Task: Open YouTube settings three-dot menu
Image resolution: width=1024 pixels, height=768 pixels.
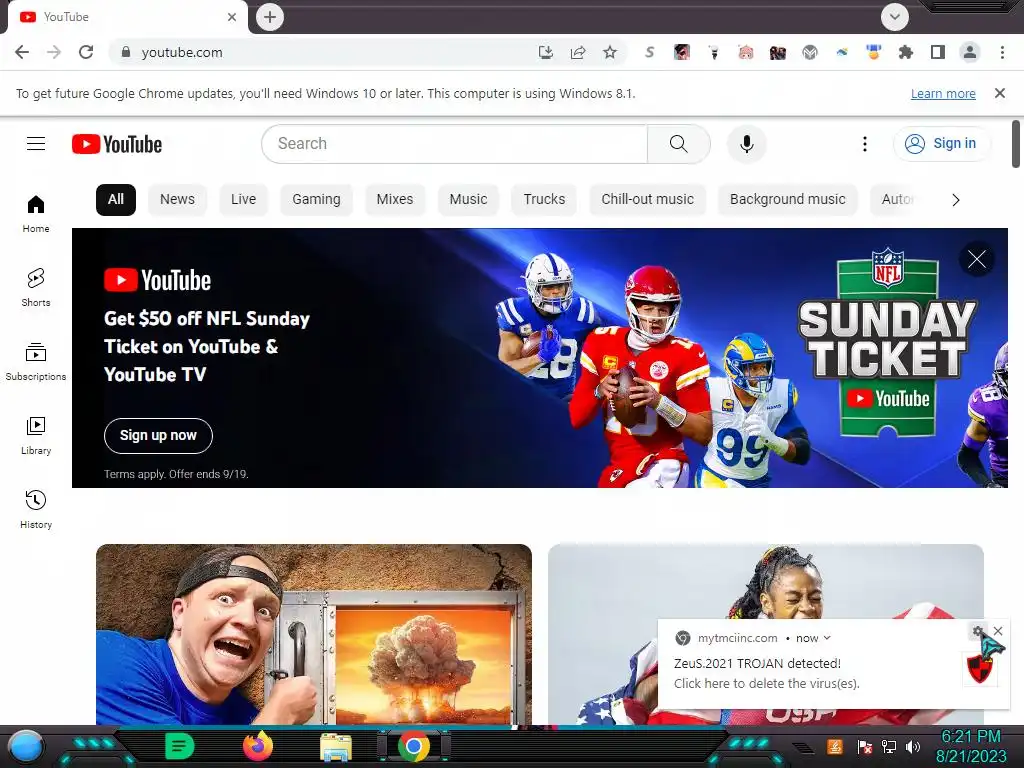Action: pos(865,144)
